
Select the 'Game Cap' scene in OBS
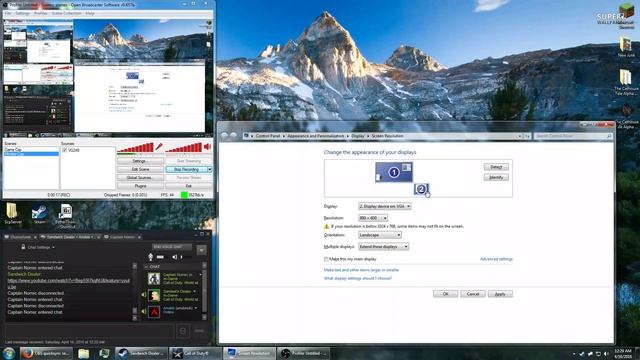[x=13, y=150]
